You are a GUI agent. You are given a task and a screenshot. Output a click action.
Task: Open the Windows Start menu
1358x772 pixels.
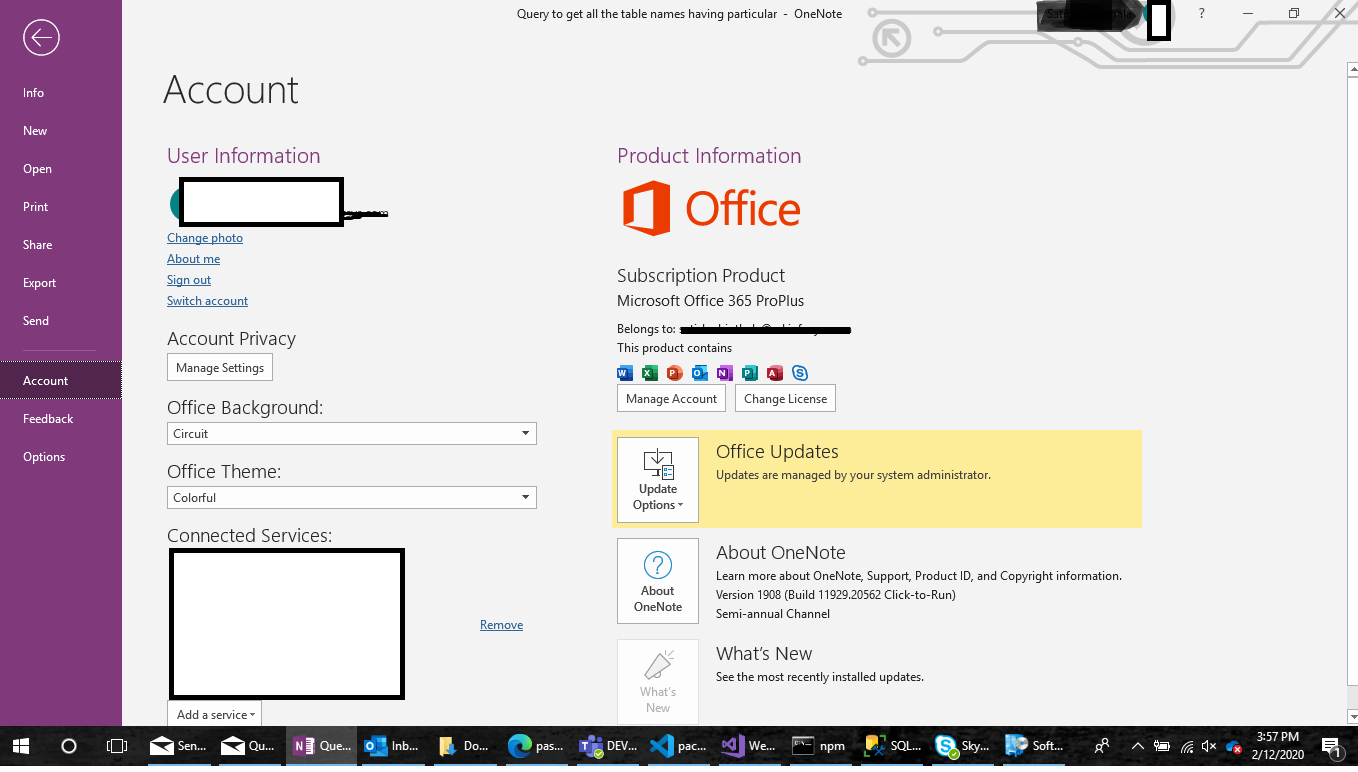coord(20,746)
